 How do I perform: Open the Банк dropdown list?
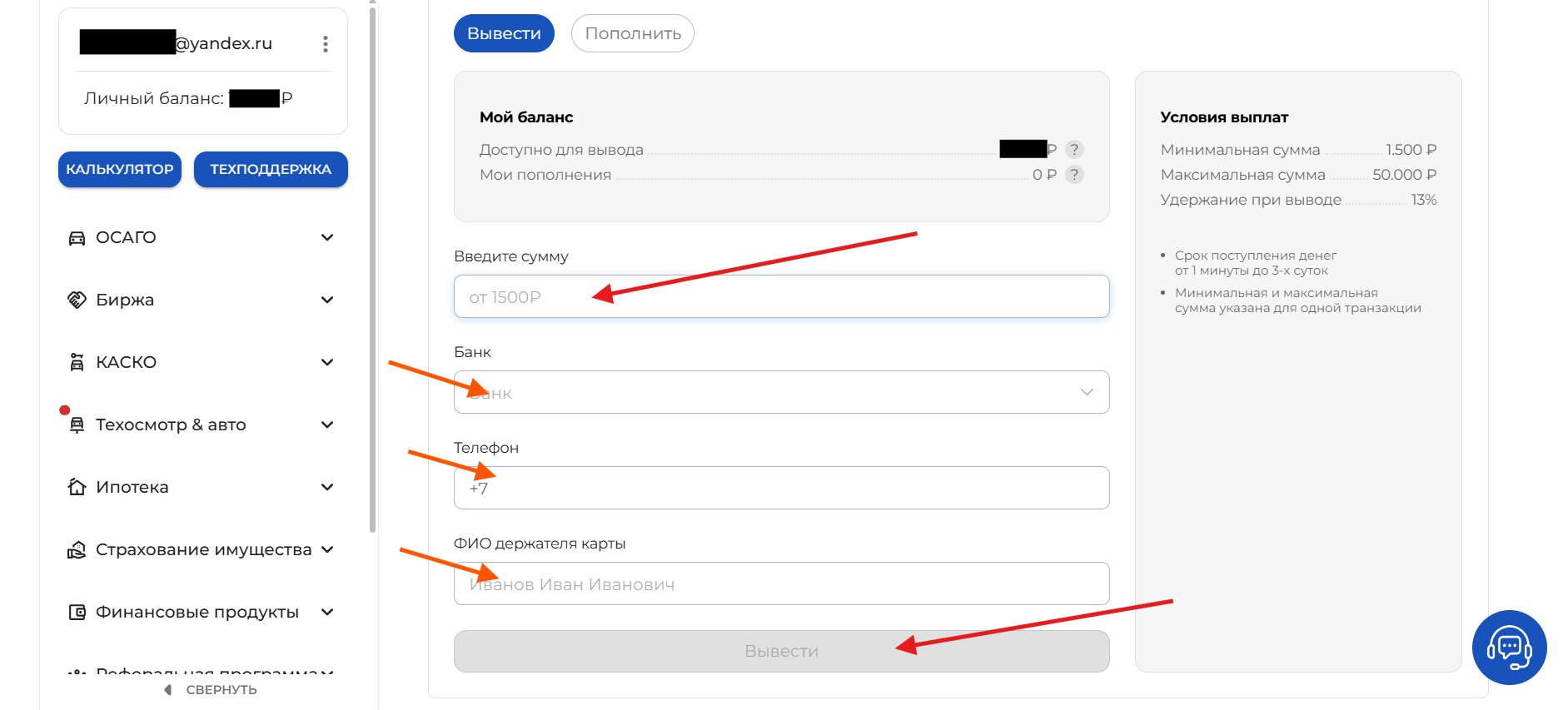pos(781,392)
